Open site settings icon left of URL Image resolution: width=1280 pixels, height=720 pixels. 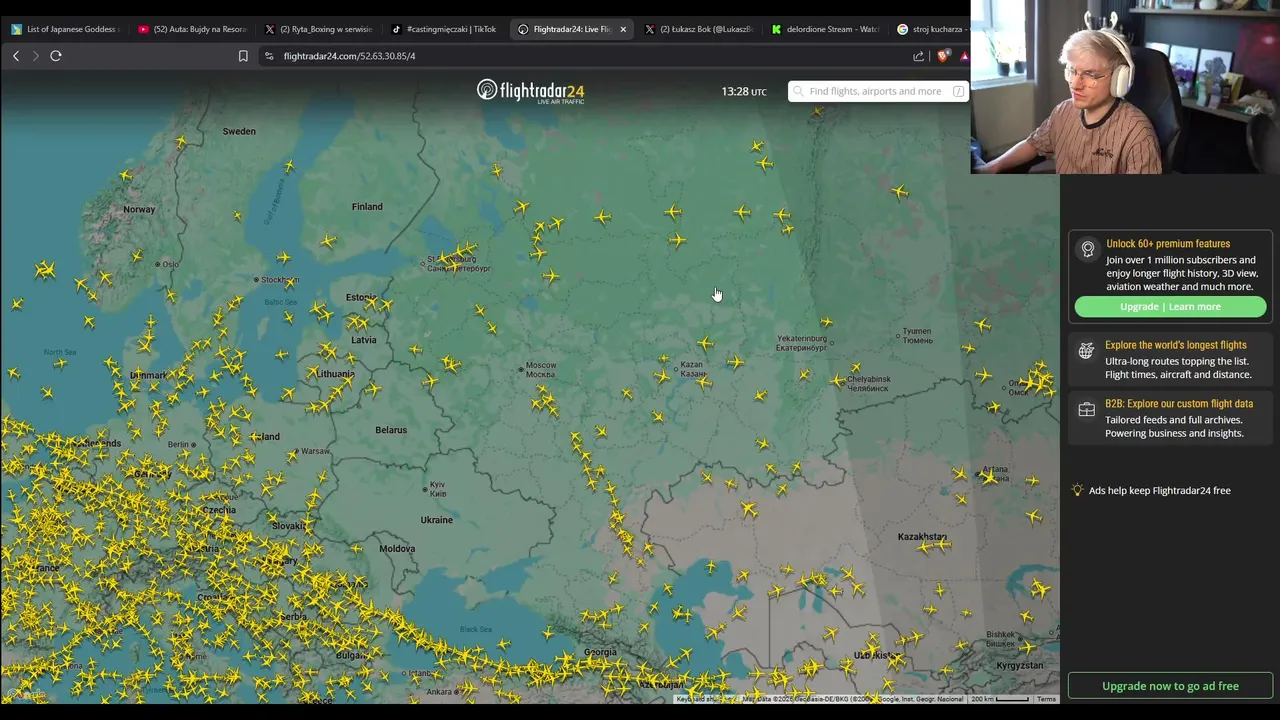[269, 56]
